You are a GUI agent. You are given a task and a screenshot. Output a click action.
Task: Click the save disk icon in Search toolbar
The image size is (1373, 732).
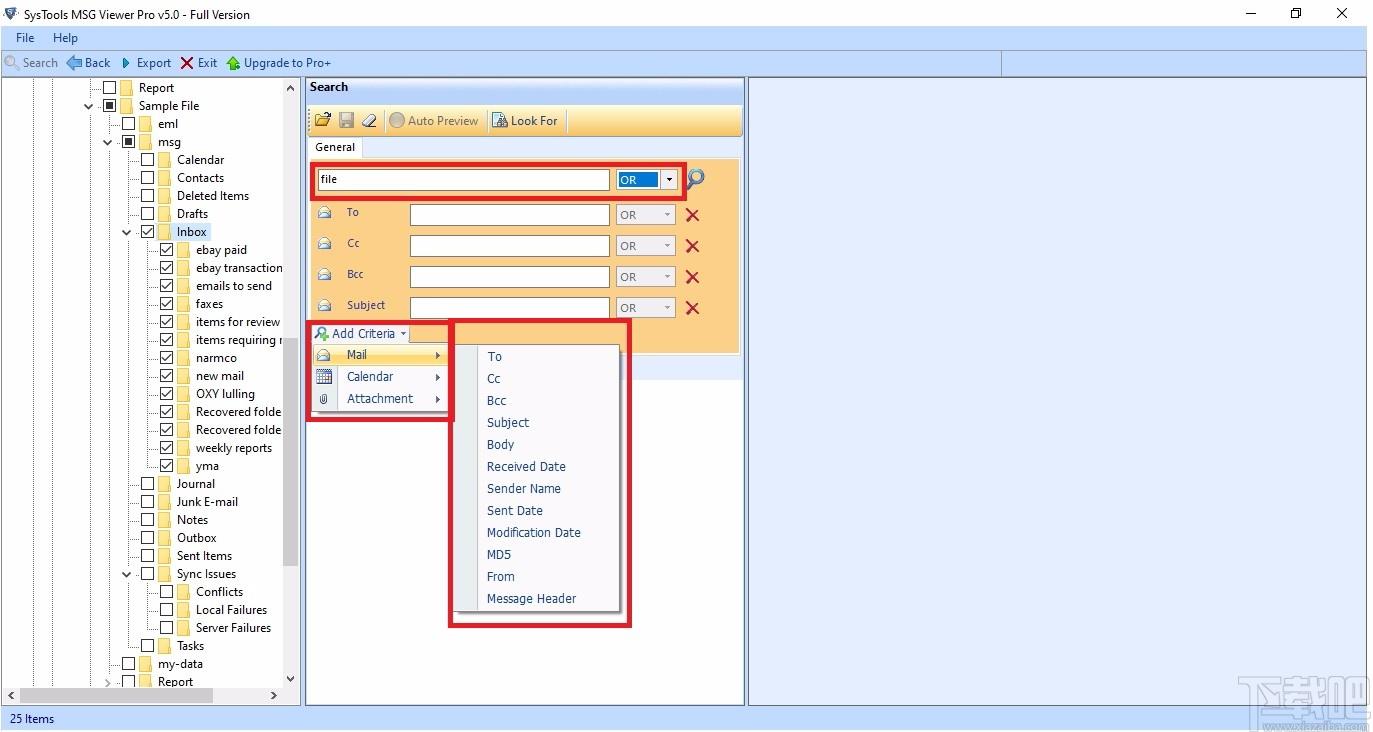click(x=346, y=121)
